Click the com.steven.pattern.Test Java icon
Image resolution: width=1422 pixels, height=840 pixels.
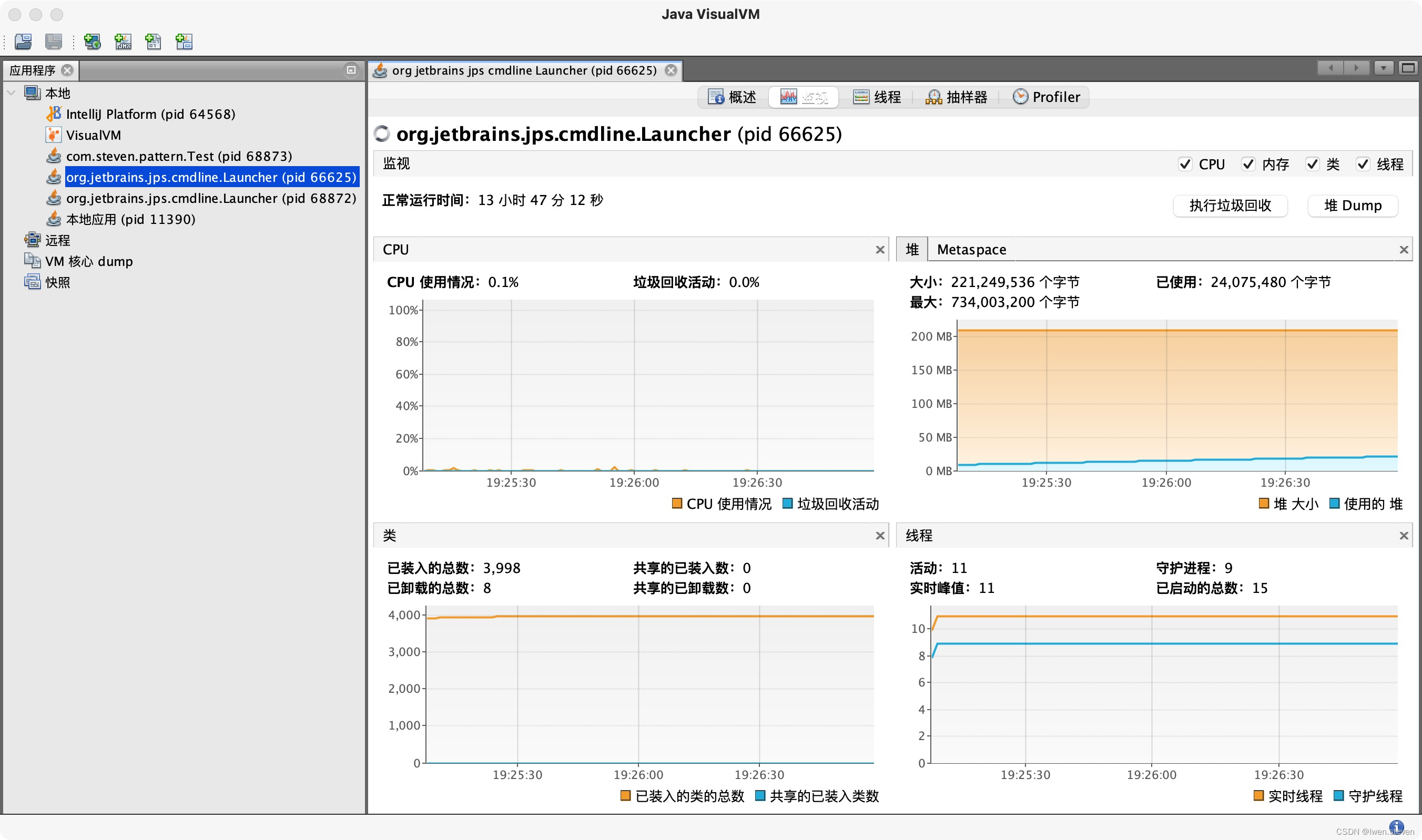pyautogui.click(x=54, y=156)
